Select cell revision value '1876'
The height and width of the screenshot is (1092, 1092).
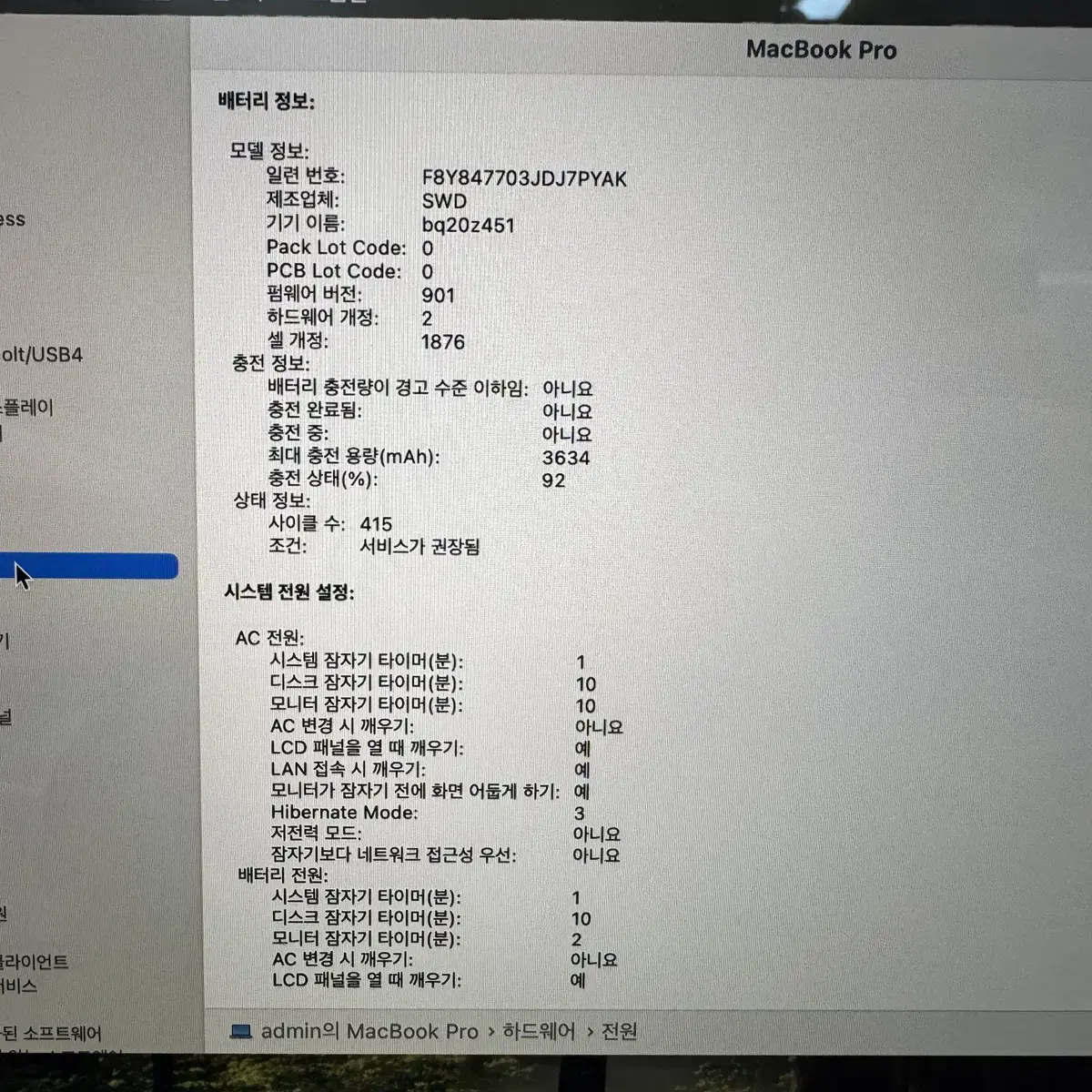(443, 342)
